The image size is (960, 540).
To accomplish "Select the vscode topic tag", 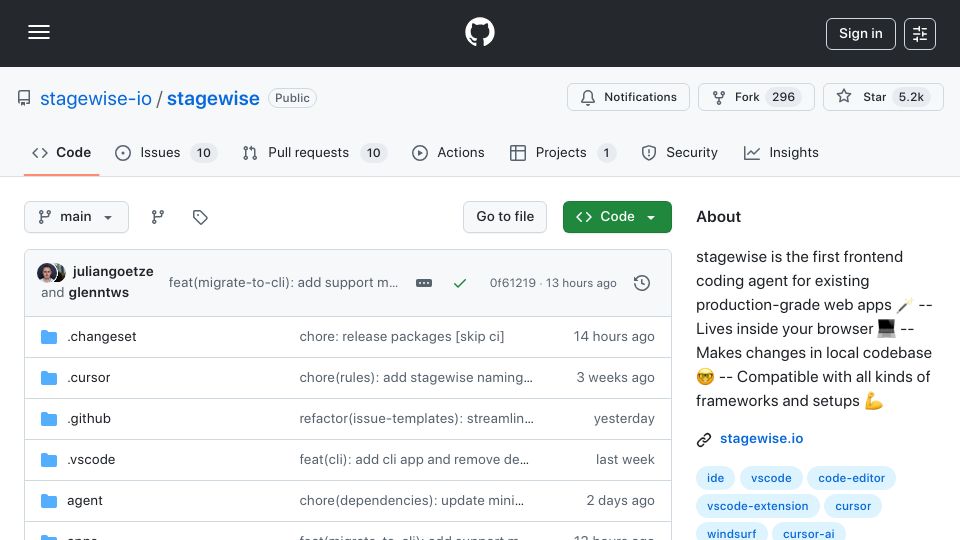I will click(x=771, y=478).
